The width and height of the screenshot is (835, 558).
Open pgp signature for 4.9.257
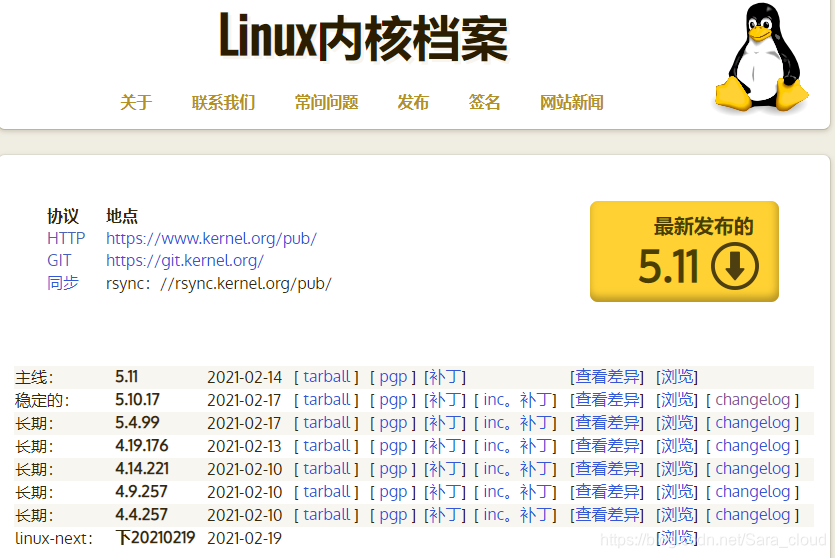393,491
